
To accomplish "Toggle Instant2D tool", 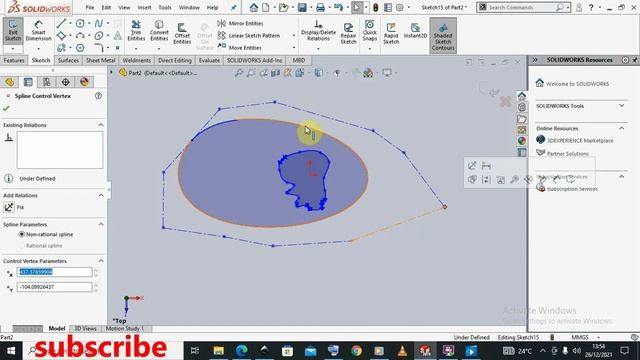I will click(x=415, y=31).
